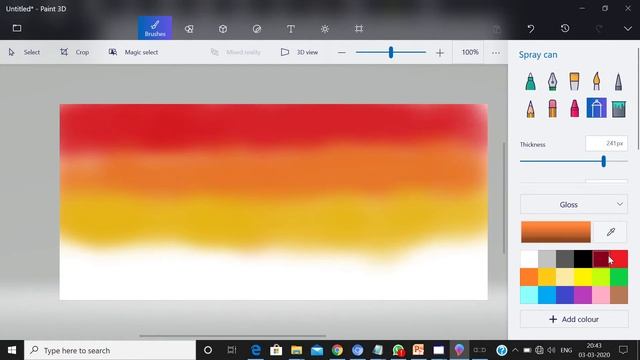Choose the bright yellow swatch
This screenshot has width=640, height=360.
[x=583, y=277]
